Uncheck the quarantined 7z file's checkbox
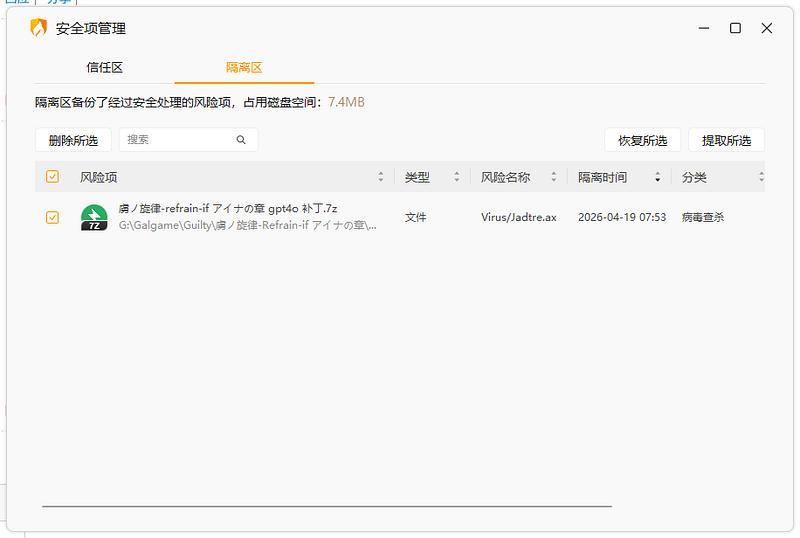 [53, 217]
